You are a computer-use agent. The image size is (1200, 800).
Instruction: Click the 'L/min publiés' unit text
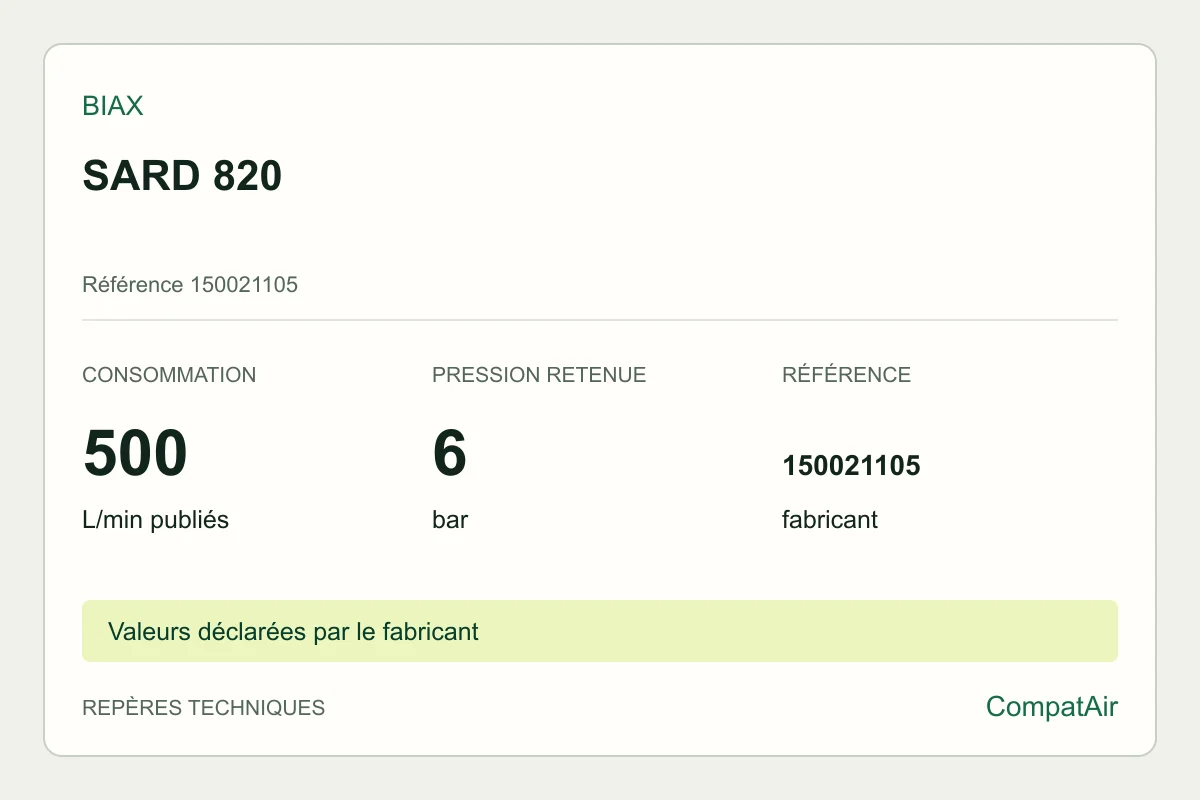pos(156,520)
